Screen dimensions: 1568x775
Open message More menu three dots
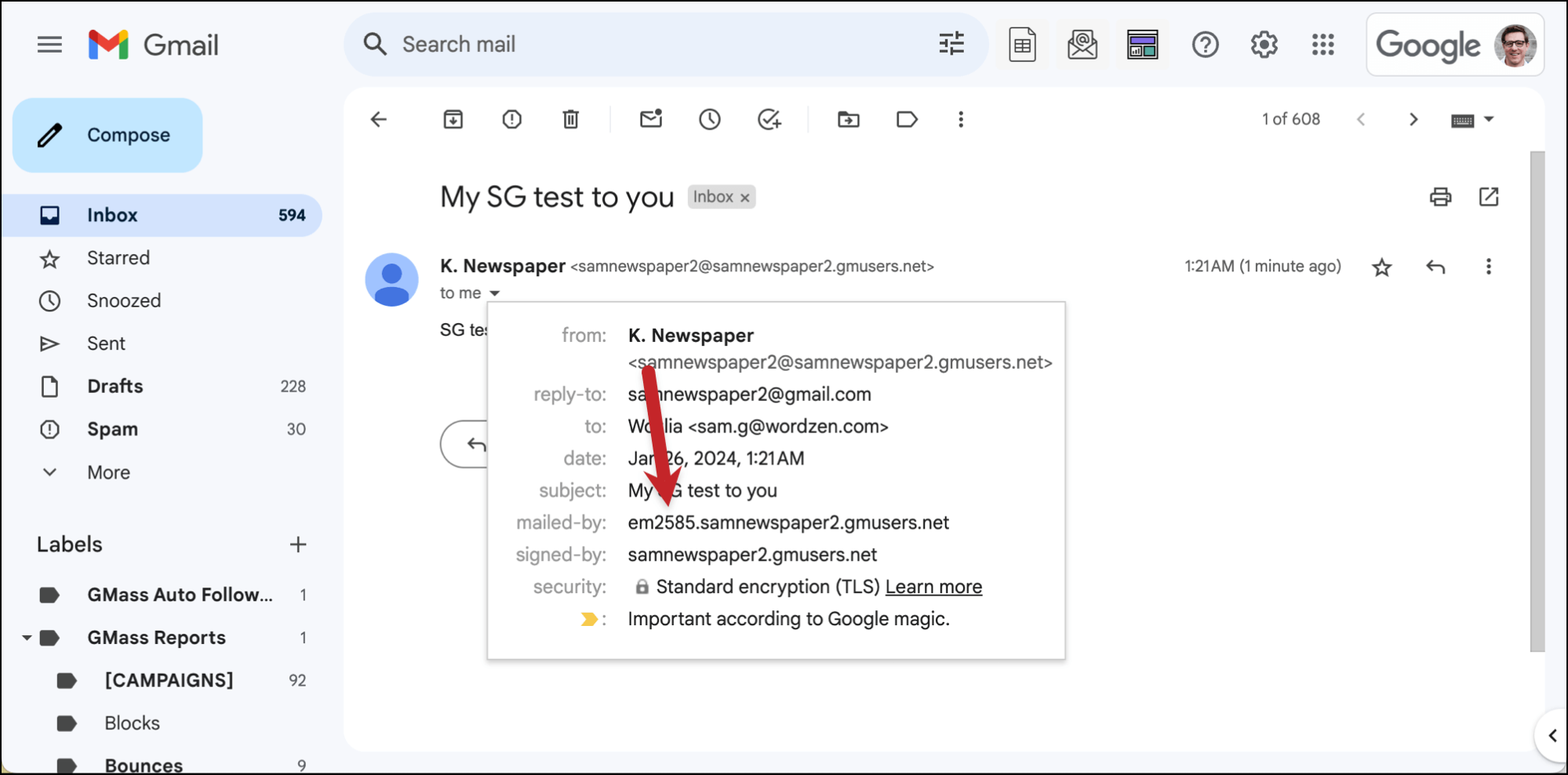[1488, 267]
